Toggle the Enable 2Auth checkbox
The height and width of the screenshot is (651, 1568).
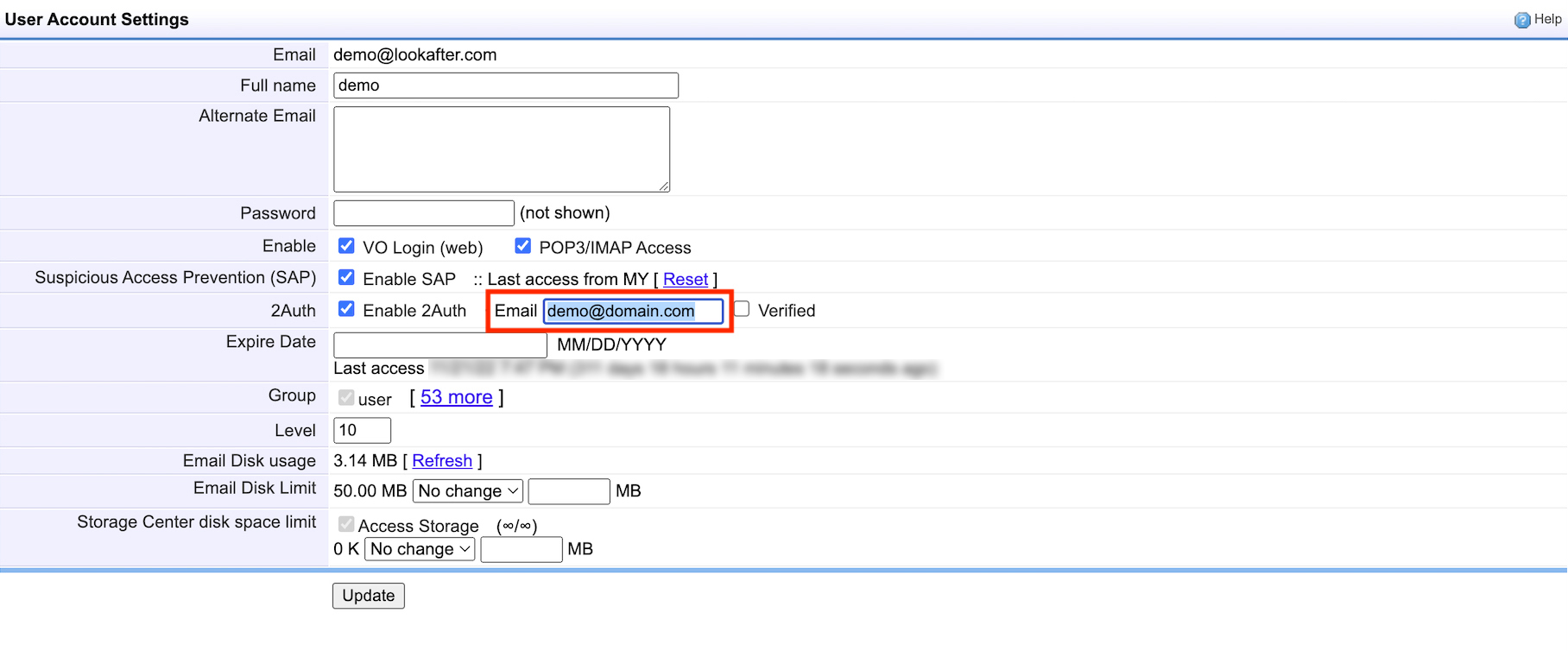point(346,309)
